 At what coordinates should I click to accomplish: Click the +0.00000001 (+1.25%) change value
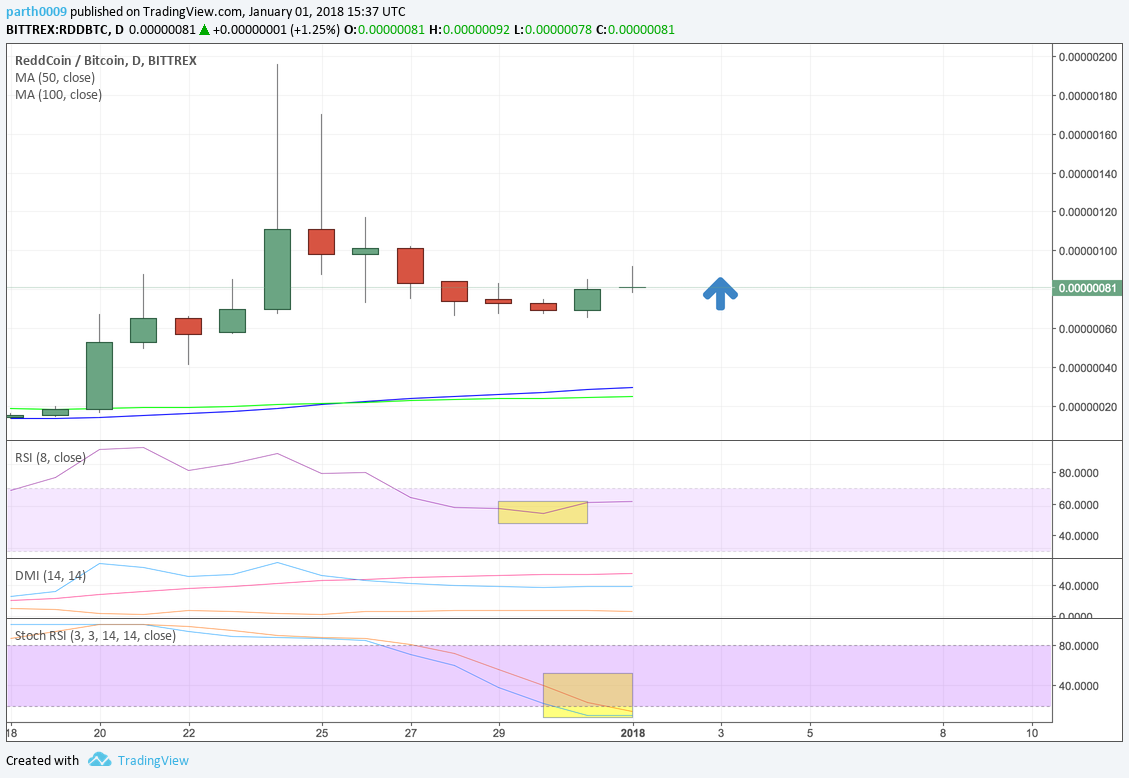(276, 30)
